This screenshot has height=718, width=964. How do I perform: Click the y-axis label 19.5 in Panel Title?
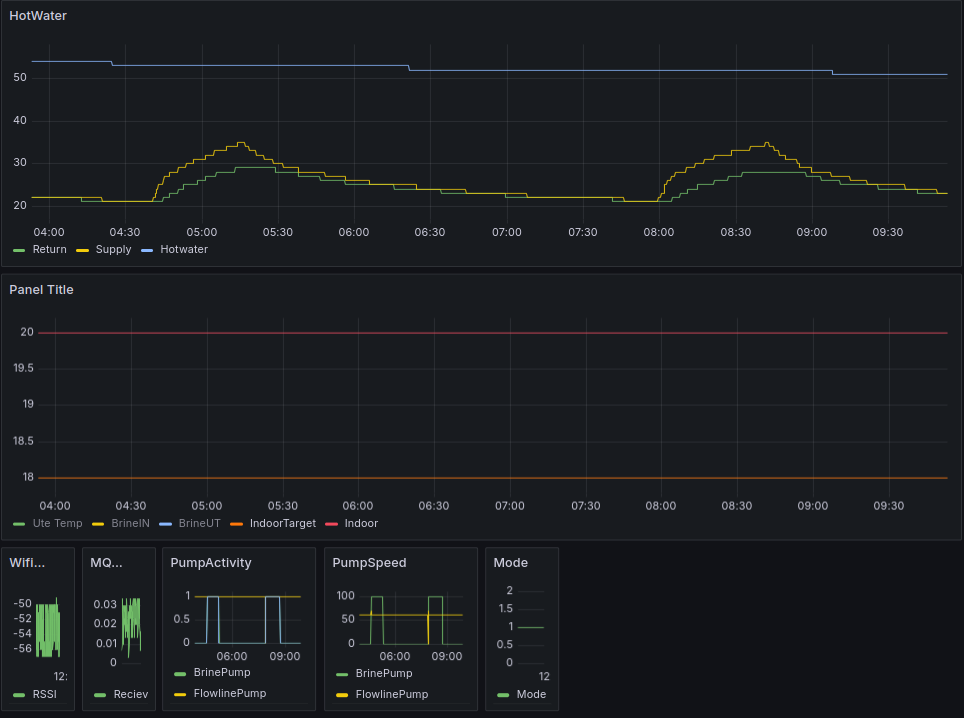coord(23,368)
